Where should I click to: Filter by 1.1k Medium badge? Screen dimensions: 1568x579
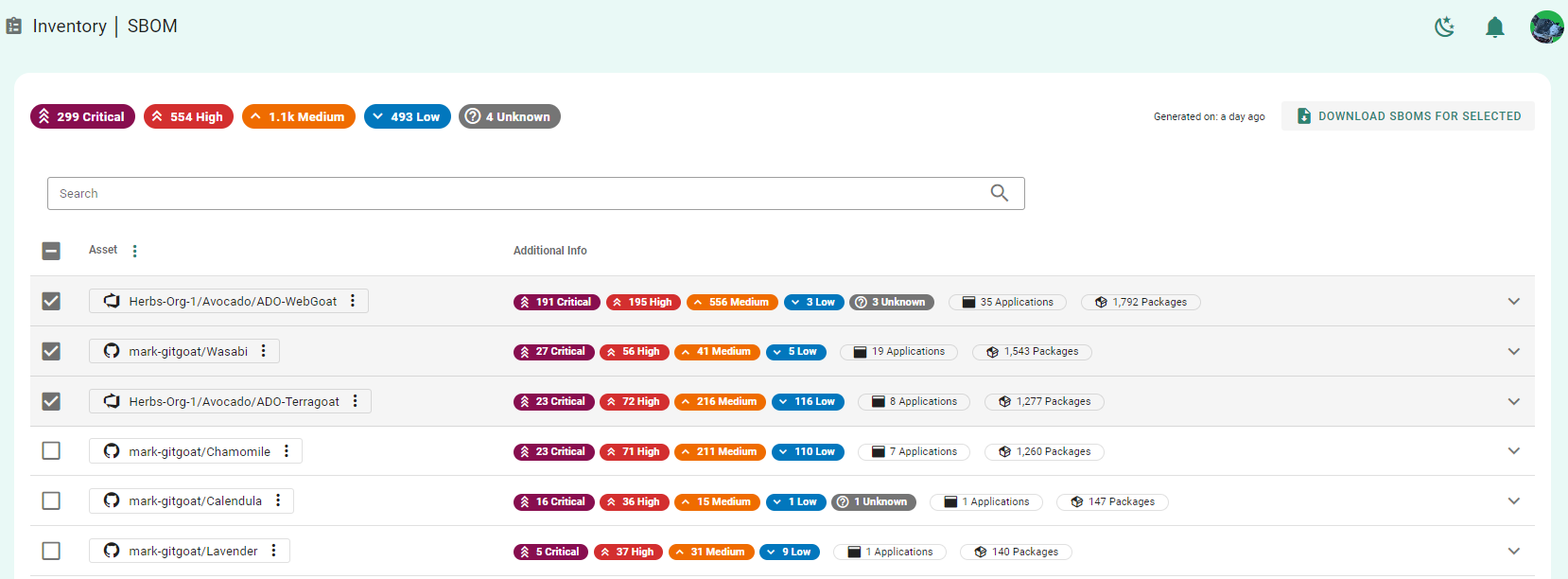tap(298, 116)
